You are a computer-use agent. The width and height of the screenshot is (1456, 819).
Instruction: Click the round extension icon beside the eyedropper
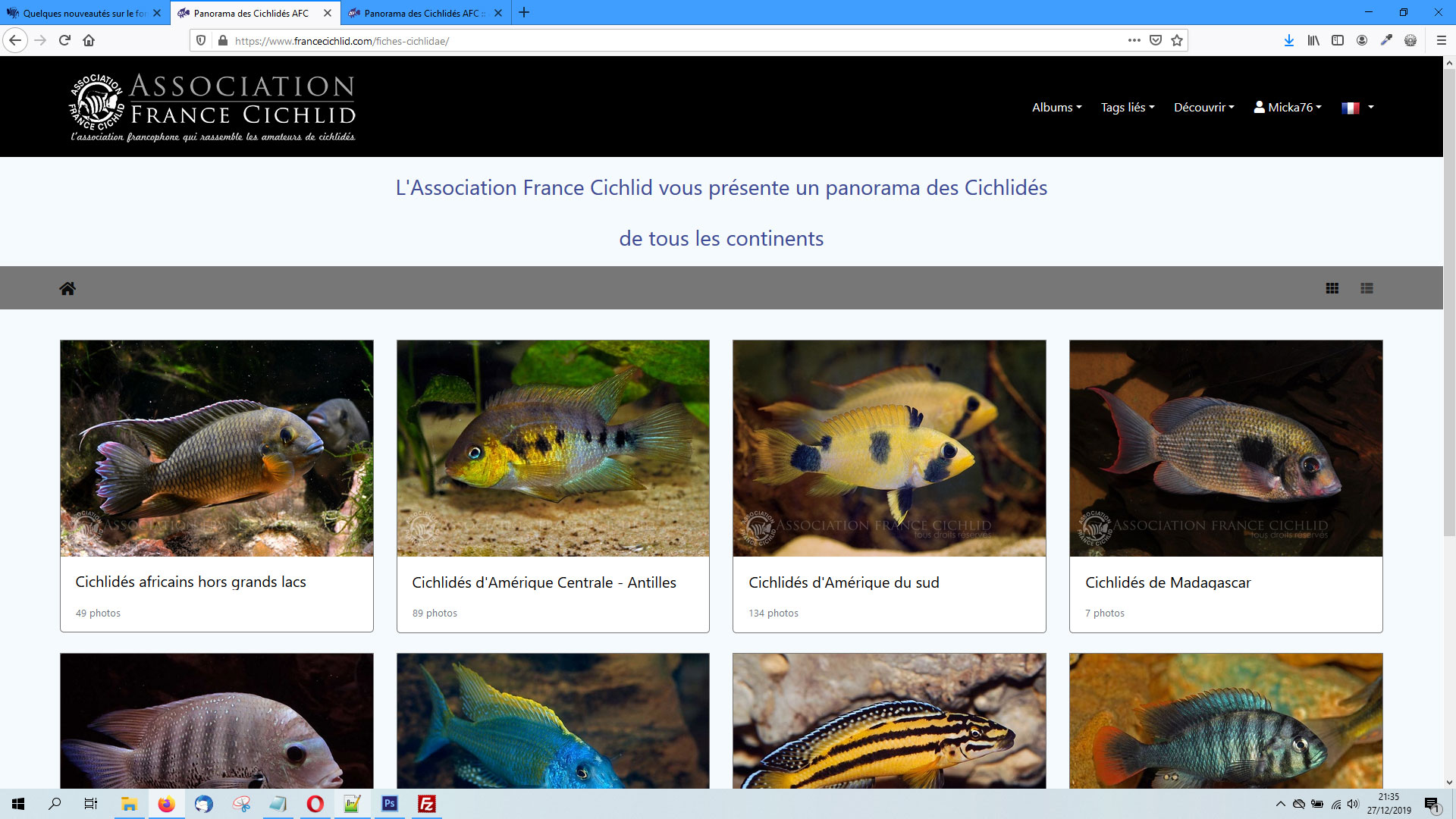1410,40
